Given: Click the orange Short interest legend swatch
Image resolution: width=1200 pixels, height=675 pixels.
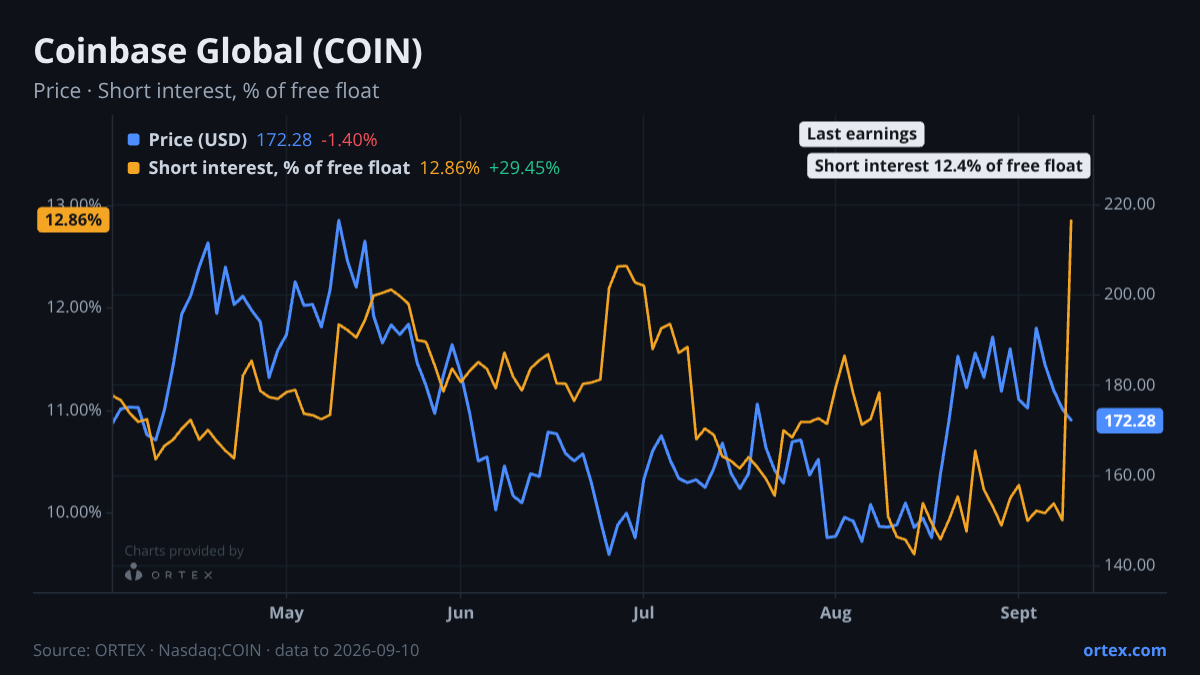Looking at the screenshot, I should [134, 168].
